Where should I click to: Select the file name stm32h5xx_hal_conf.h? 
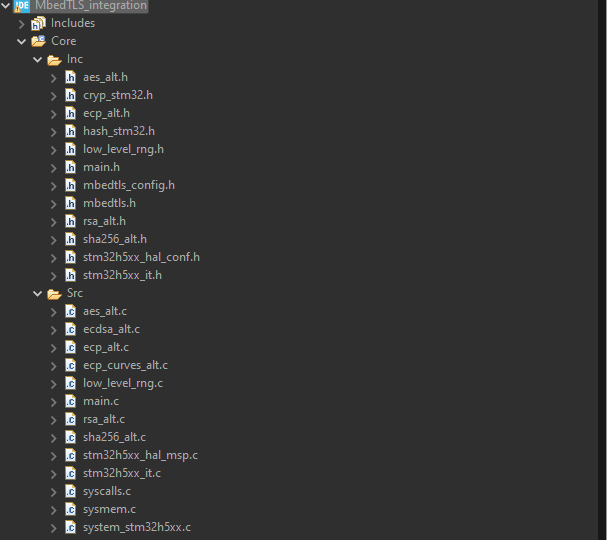point(141,257)
